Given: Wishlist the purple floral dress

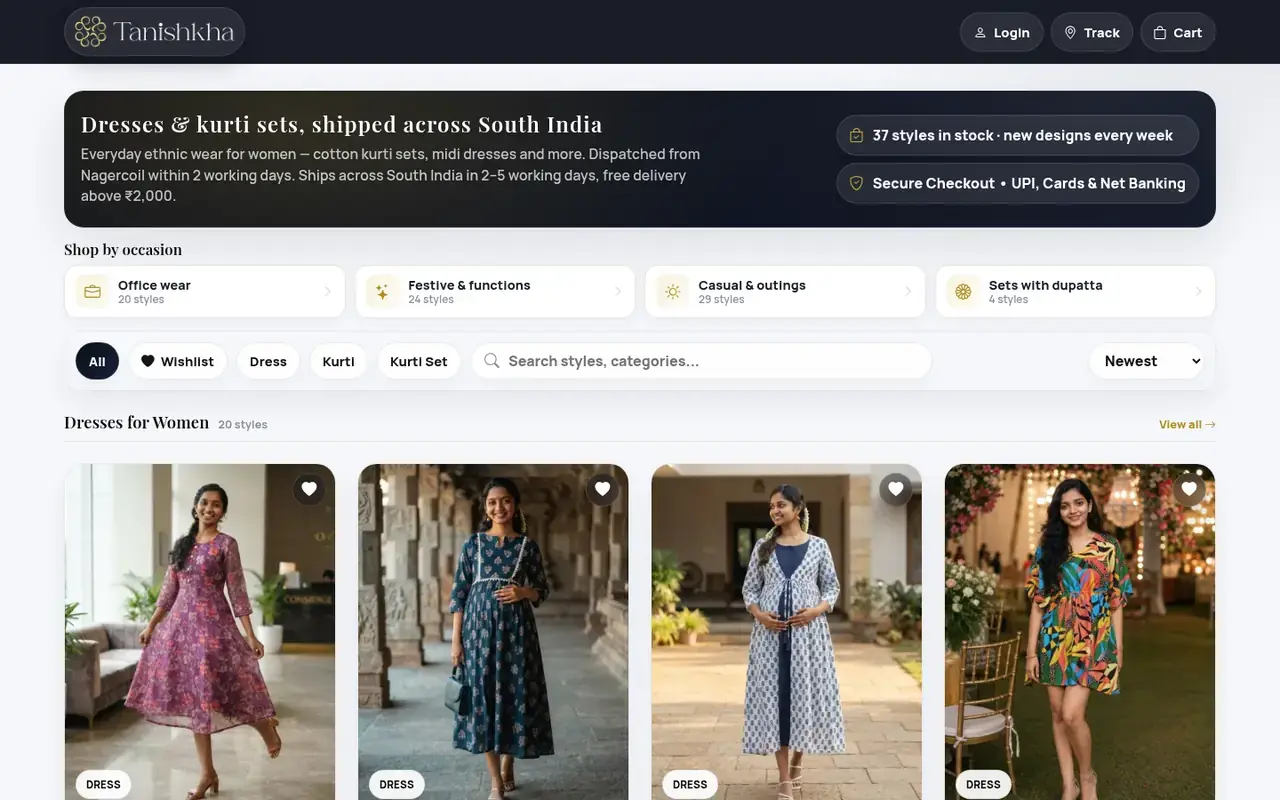Looking at the screenshot, I should (309, 489).
